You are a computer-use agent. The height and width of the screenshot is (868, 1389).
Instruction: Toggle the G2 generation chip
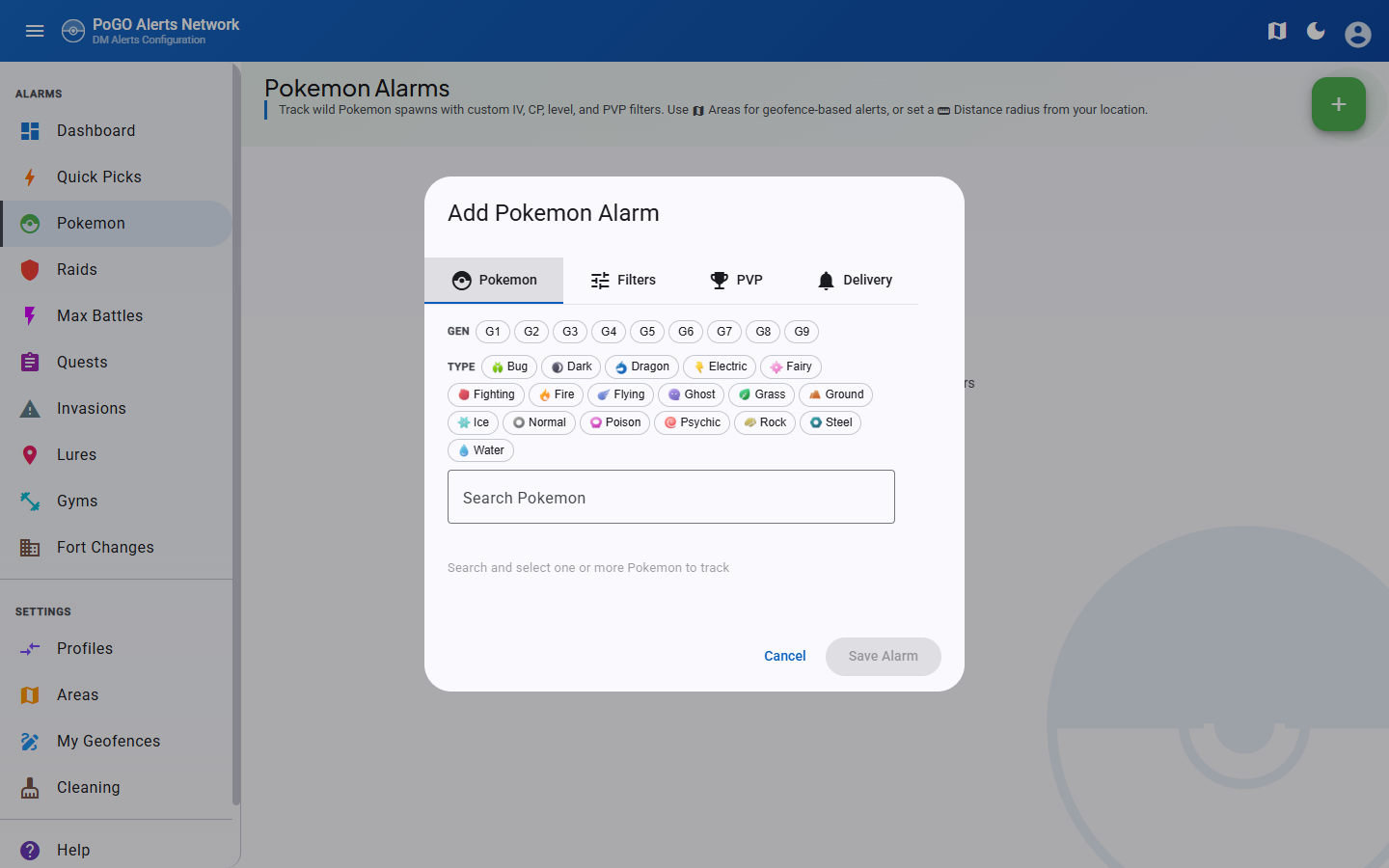coord(531,332)
